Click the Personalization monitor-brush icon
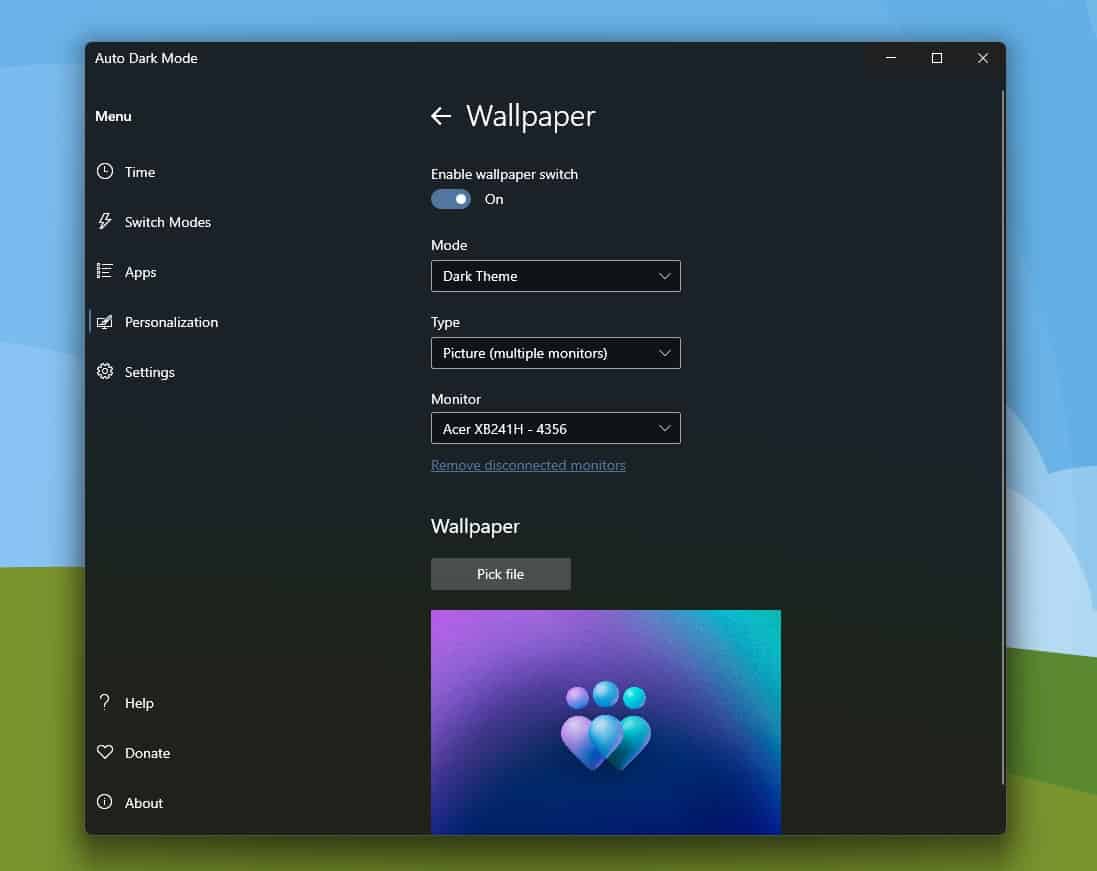 pos(105,322)
